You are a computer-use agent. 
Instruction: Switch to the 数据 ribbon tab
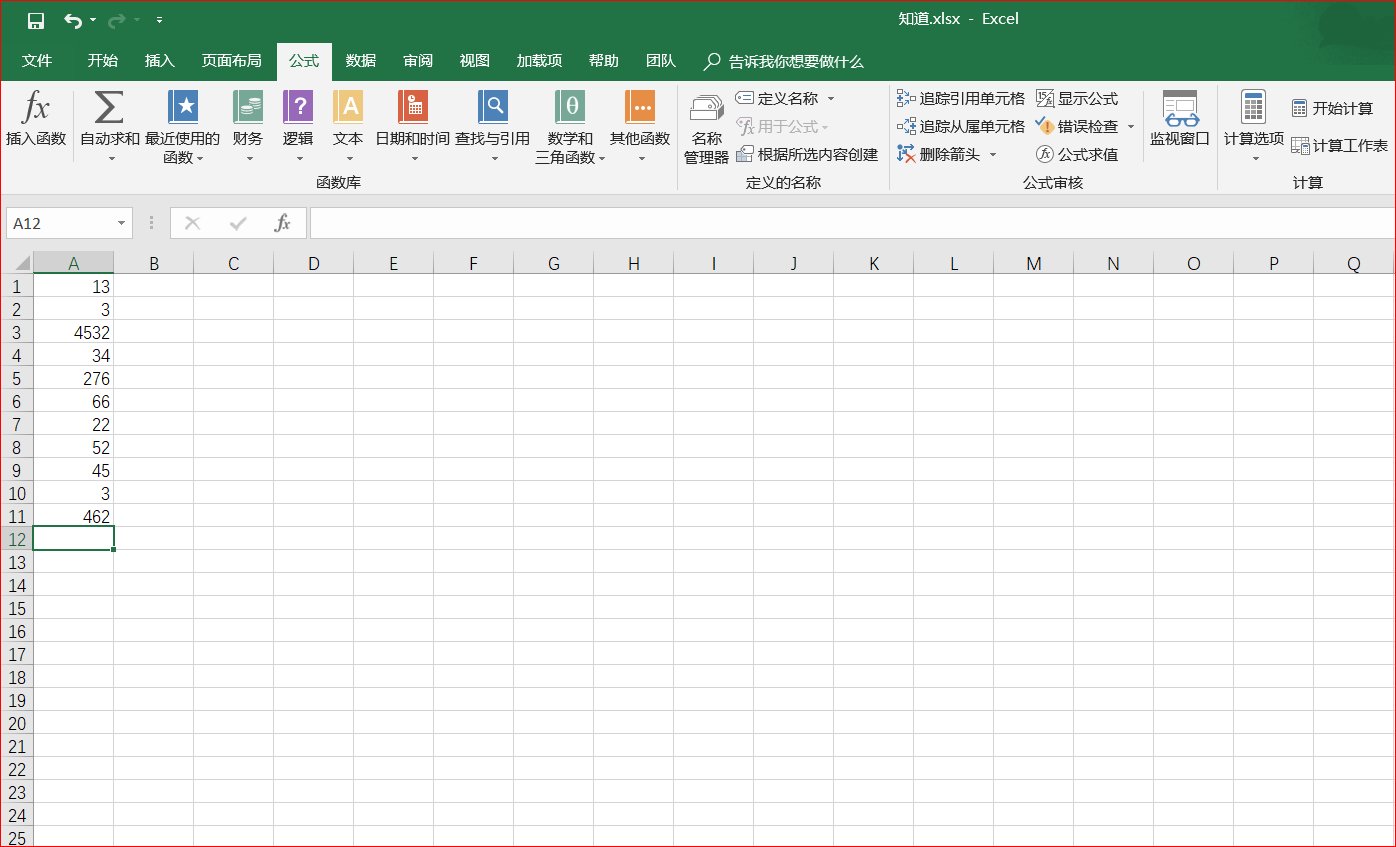359,60
